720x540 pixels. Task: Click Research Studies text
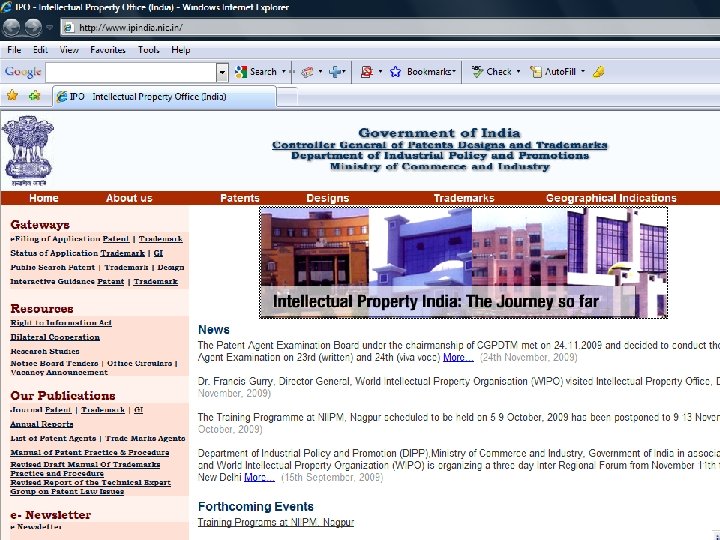[x=45, y=351]
